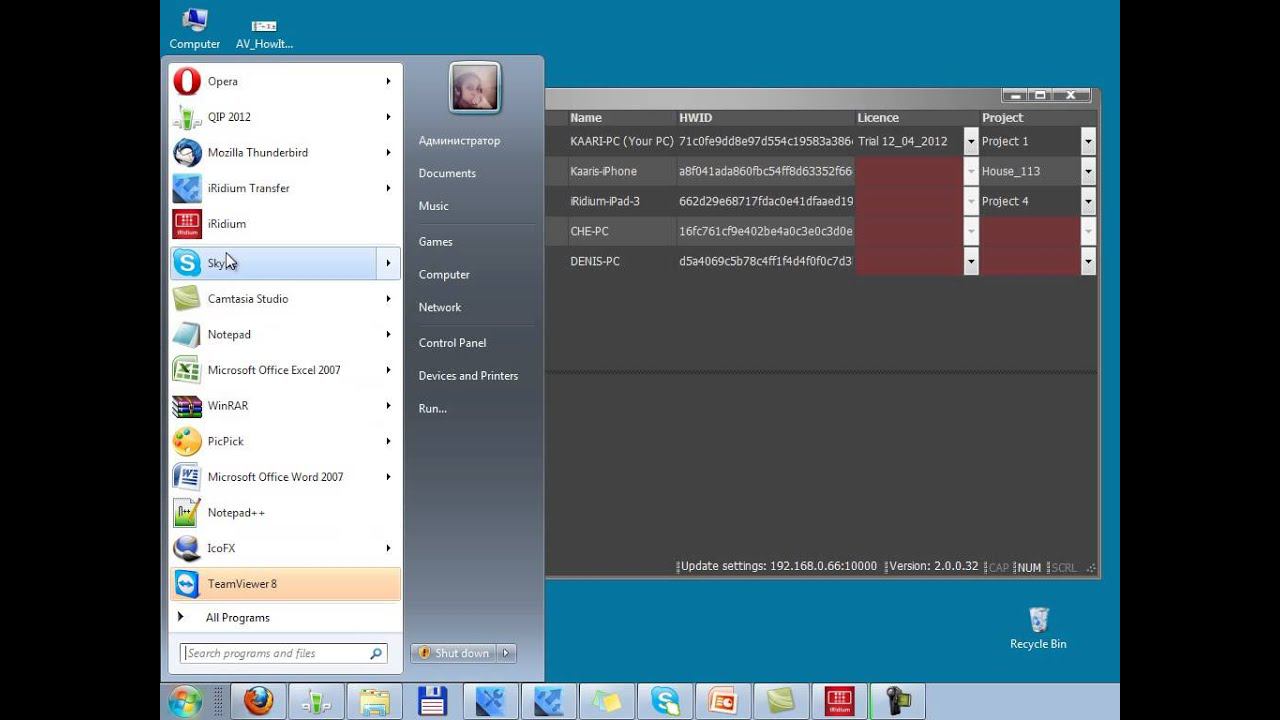
Task: Switch to QIP on the taskbar
Action: [316, 702]
